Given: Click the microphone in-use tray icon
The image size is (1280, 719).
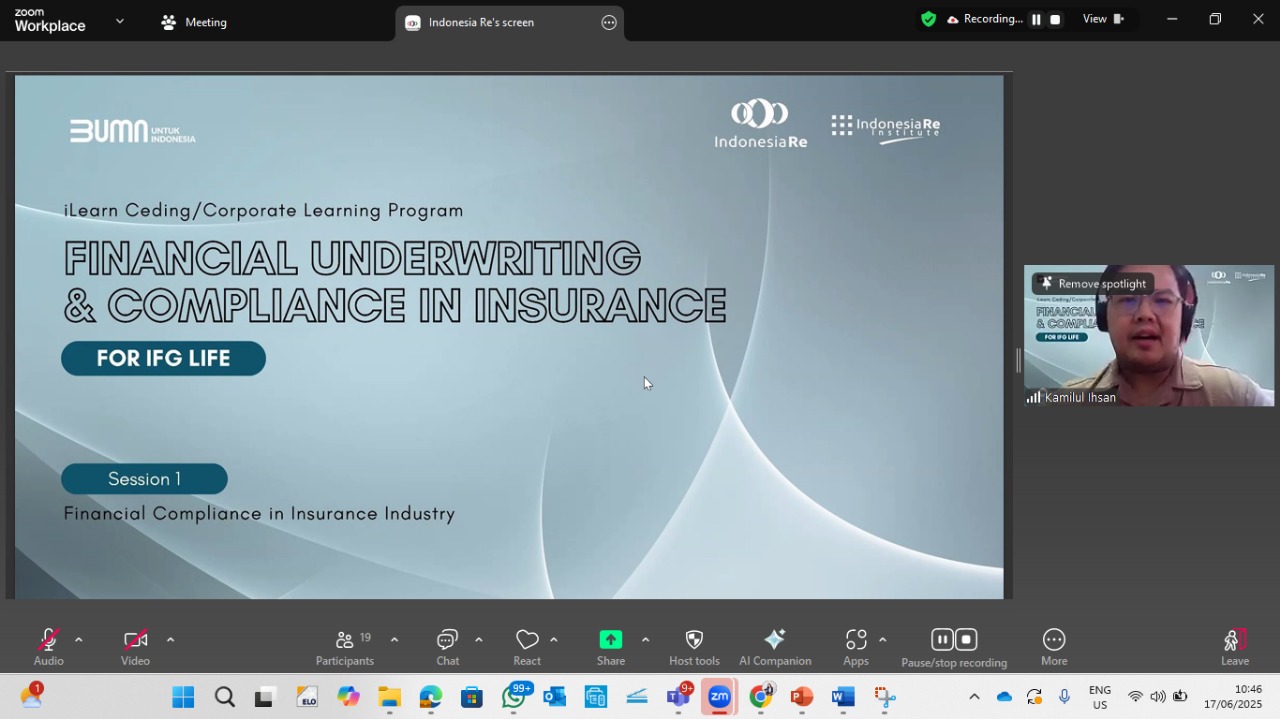Looking at the screenshot, I should [x=1064, y=697].
